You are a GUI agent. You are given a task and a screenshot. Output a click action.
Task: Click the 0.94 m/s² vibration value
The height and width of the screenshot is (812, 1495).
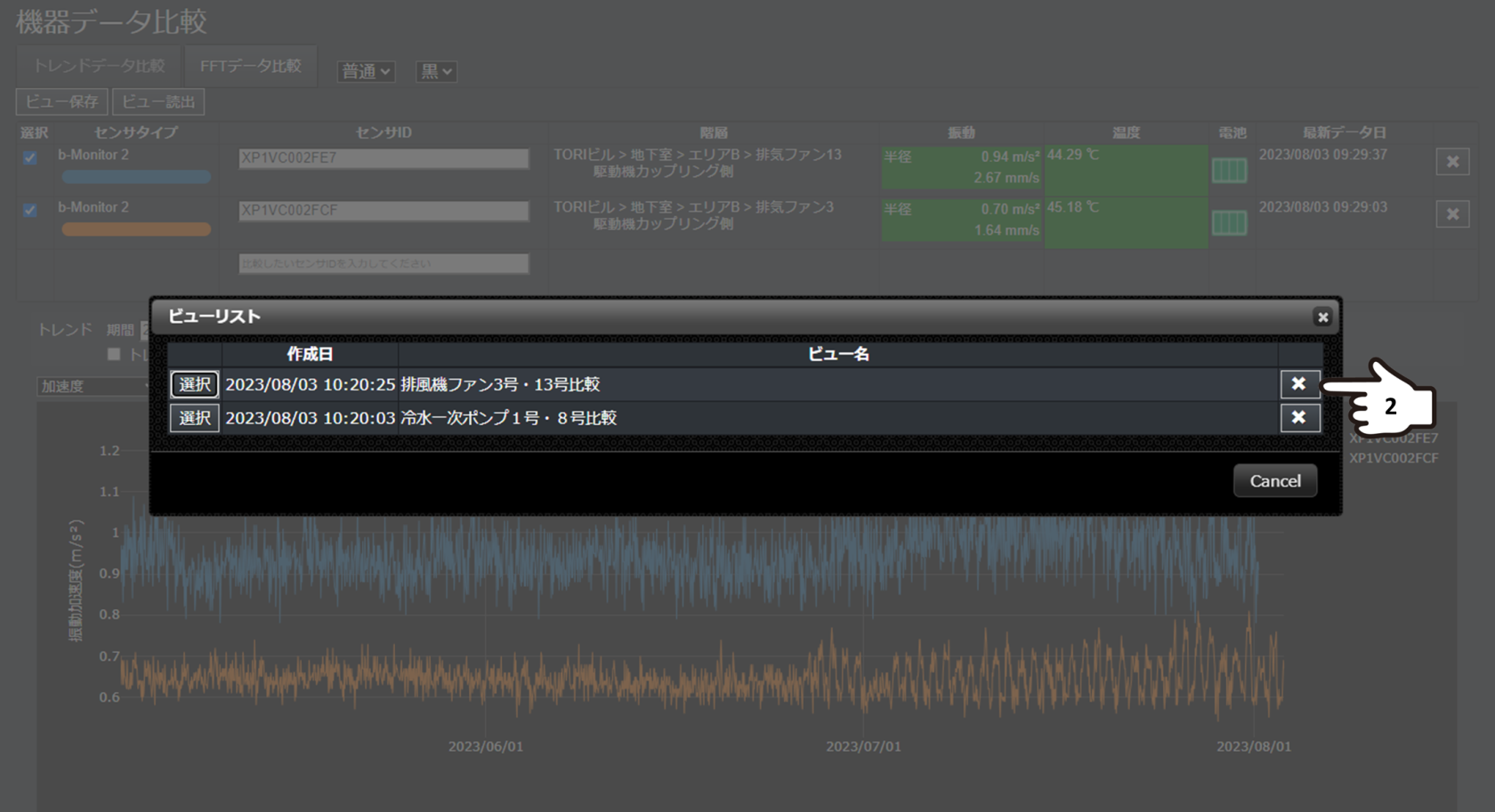[1010, 157]
